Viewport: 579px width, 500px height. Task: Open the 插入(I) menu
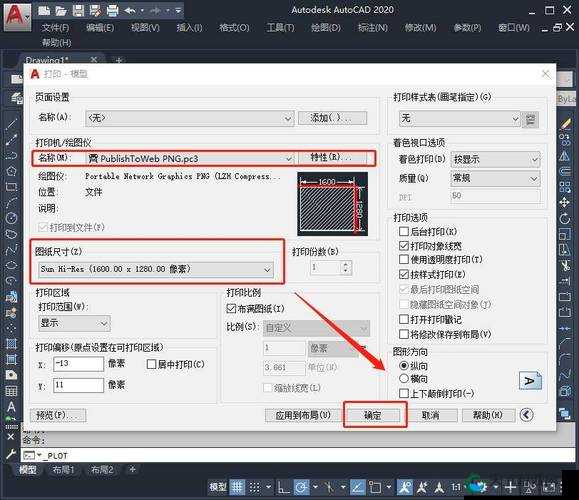[189, 28]
